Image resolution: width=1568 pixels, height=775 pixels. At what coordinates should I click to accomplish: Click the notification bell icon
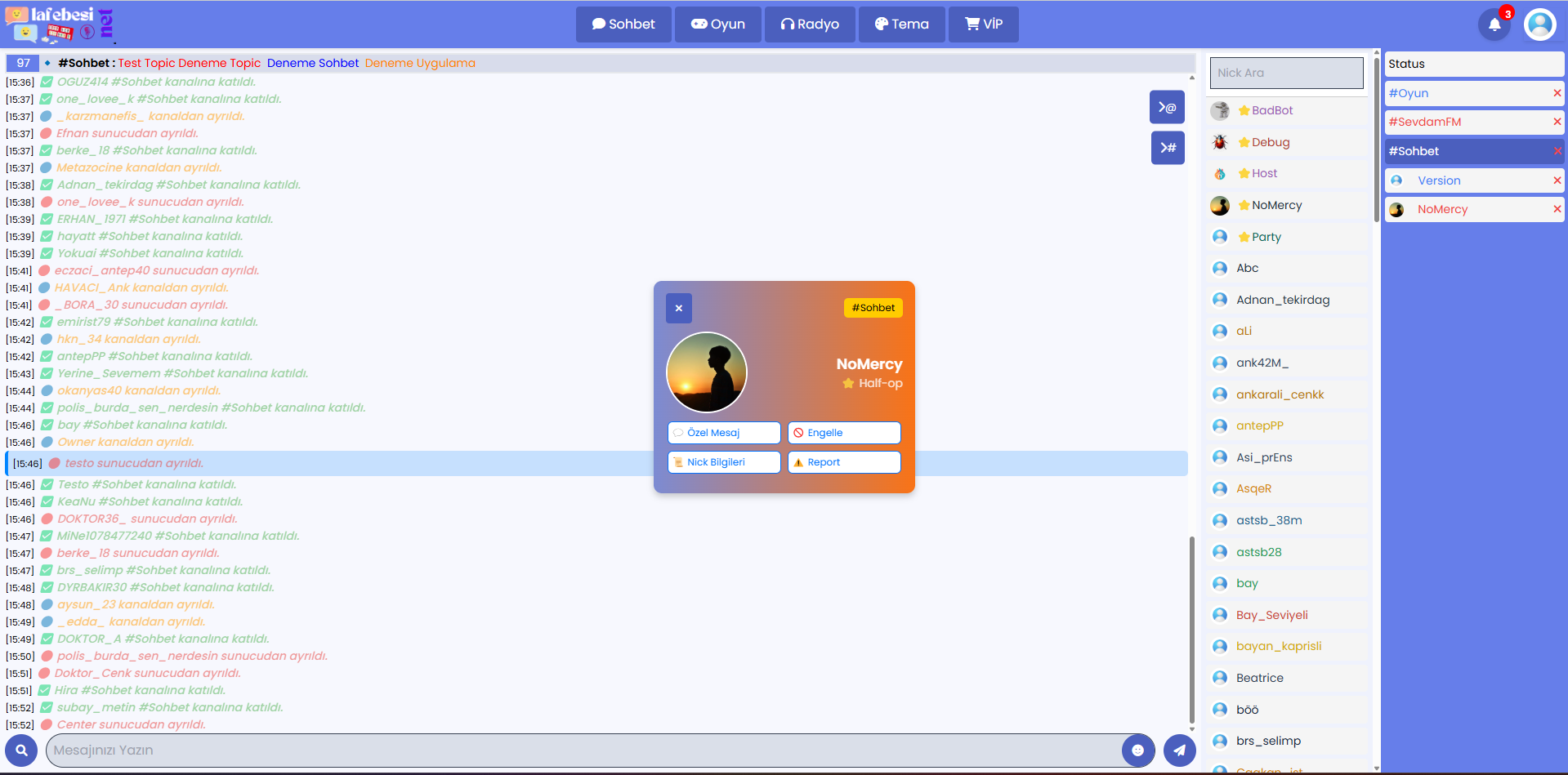coord(1494,24)
